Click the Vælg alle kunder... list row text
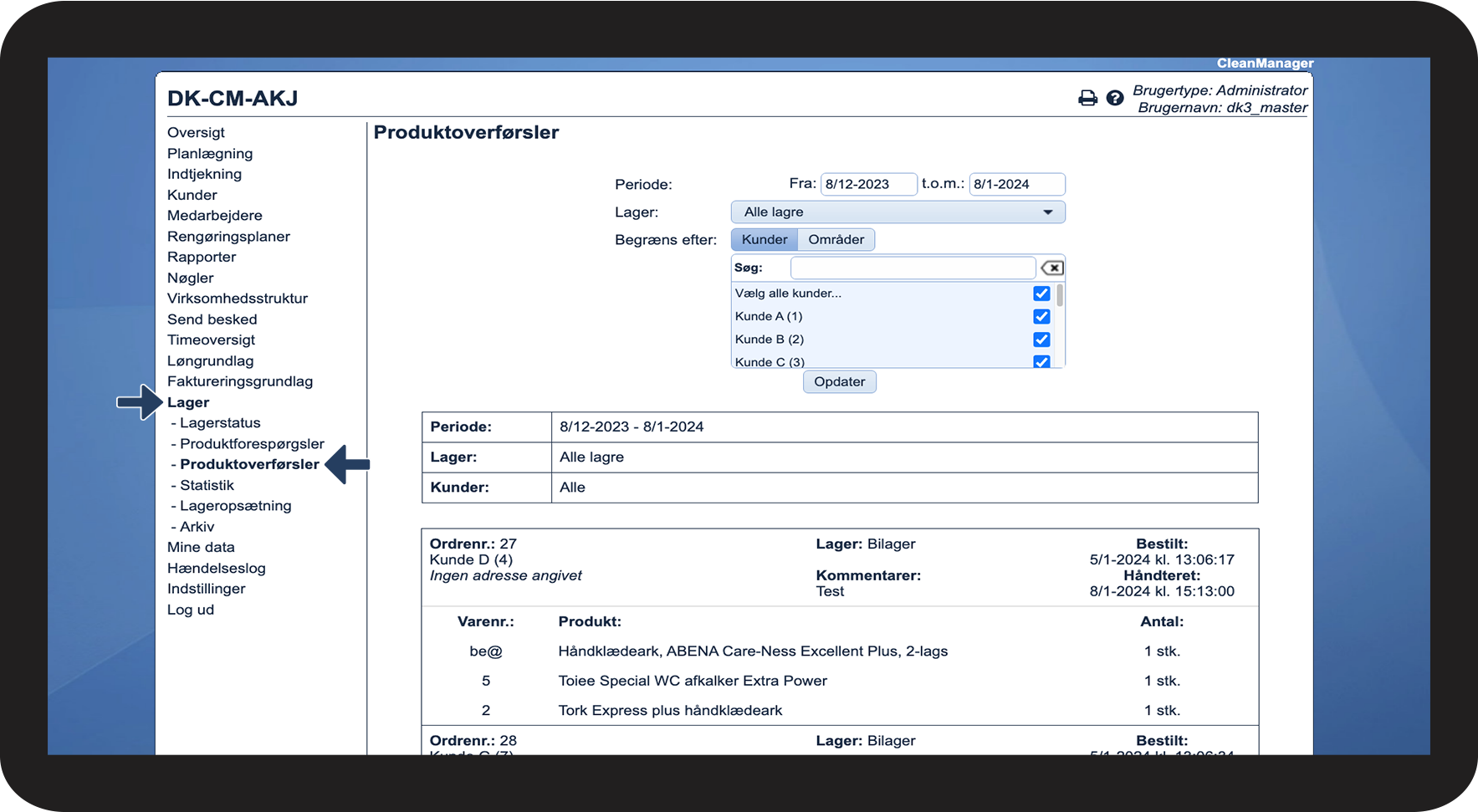The width and height of the screenshot is (1478, 812). 788,294
